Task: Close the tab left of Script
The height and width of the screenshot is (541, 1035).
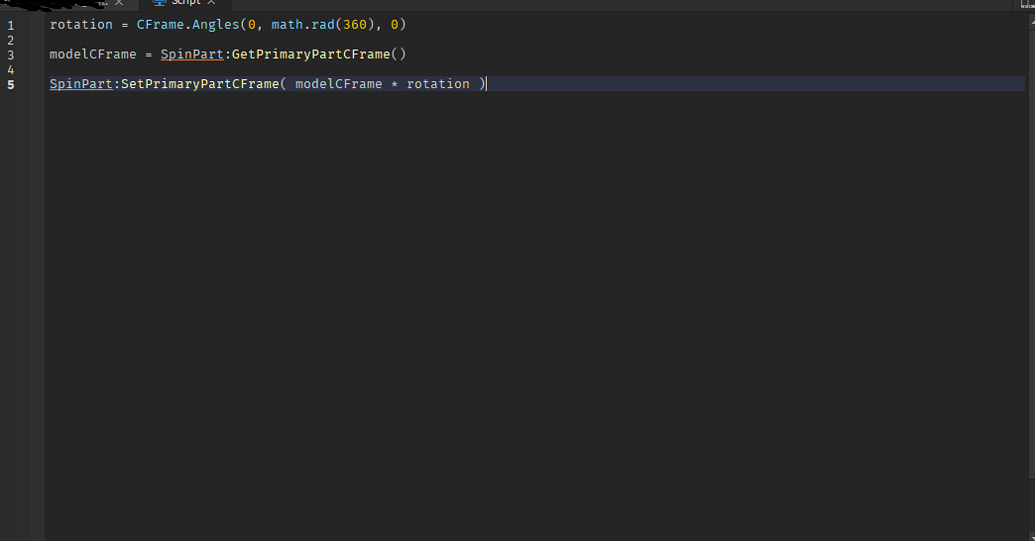Action: tap(119, 3)
